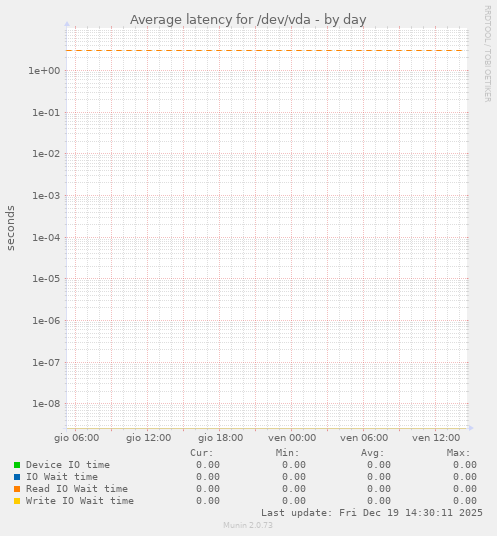Click the 'Write IO Wait time' legend label

click(x=80, y=501)
